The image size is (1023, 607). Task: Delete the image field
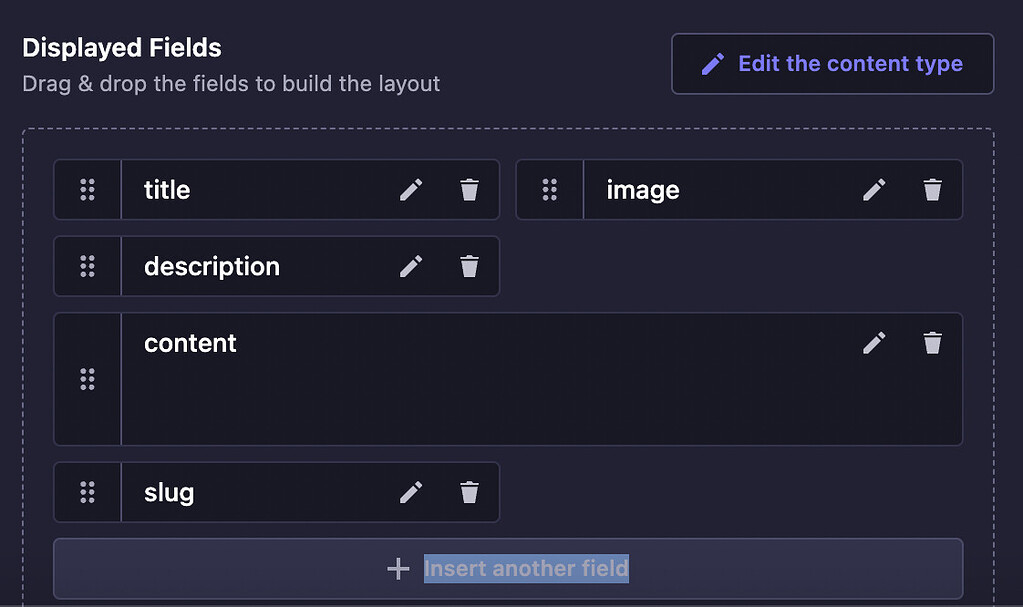(x=932, y=189)
